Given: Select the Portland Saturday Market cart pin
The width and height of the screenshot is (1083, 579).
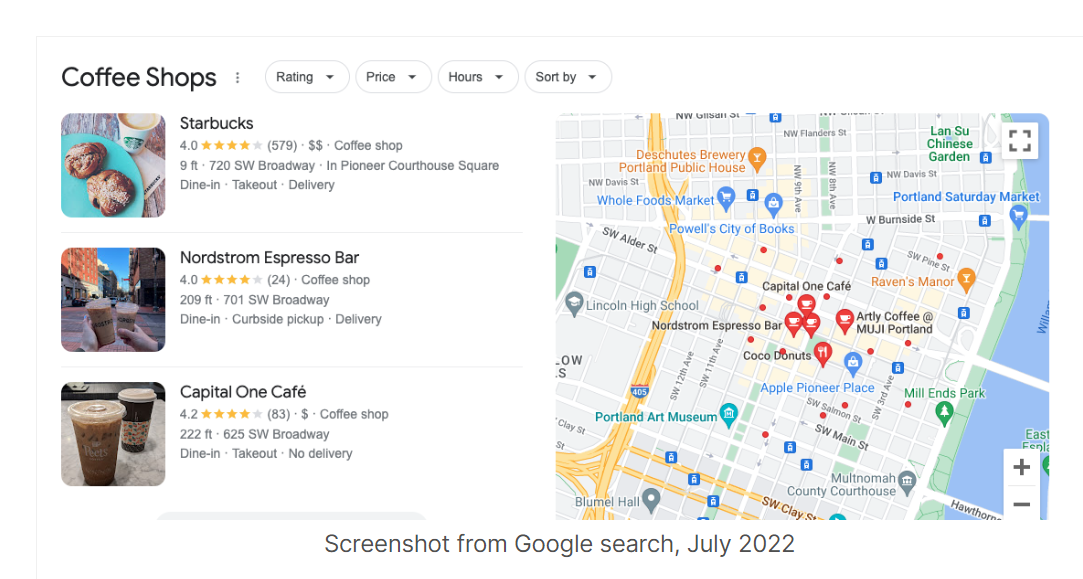Looking at the screenshot, I should [x=1017, y=217].
